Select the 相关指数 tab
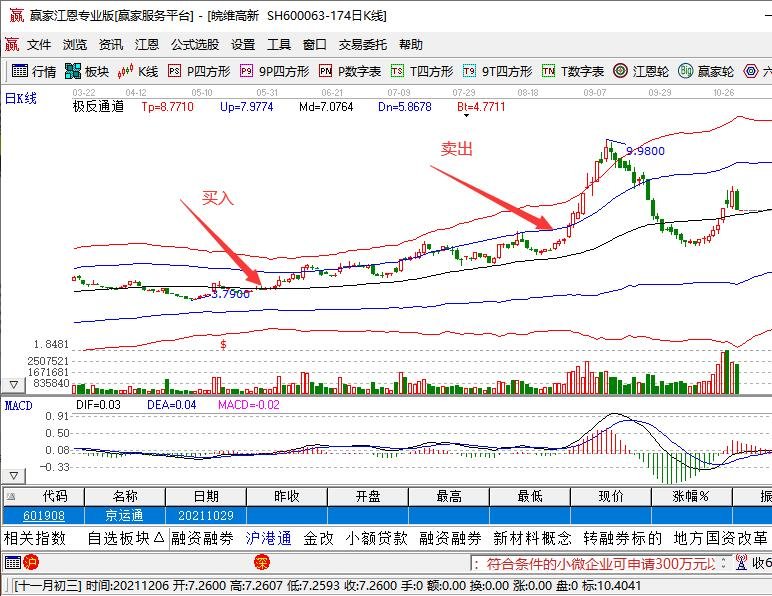 (x=35, y=538)
